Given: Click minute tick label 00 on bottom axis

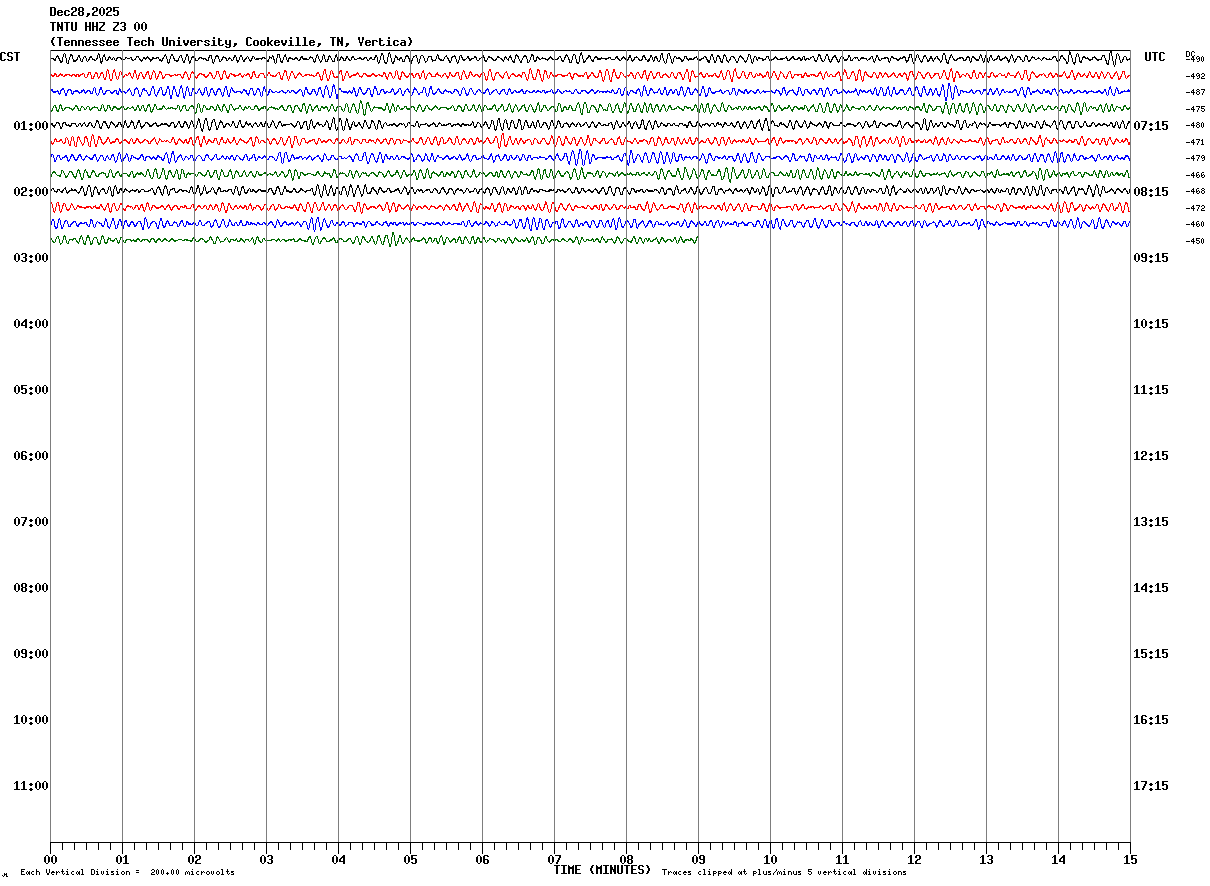Looking at the screenshot, I should click(x=50, y=860).
